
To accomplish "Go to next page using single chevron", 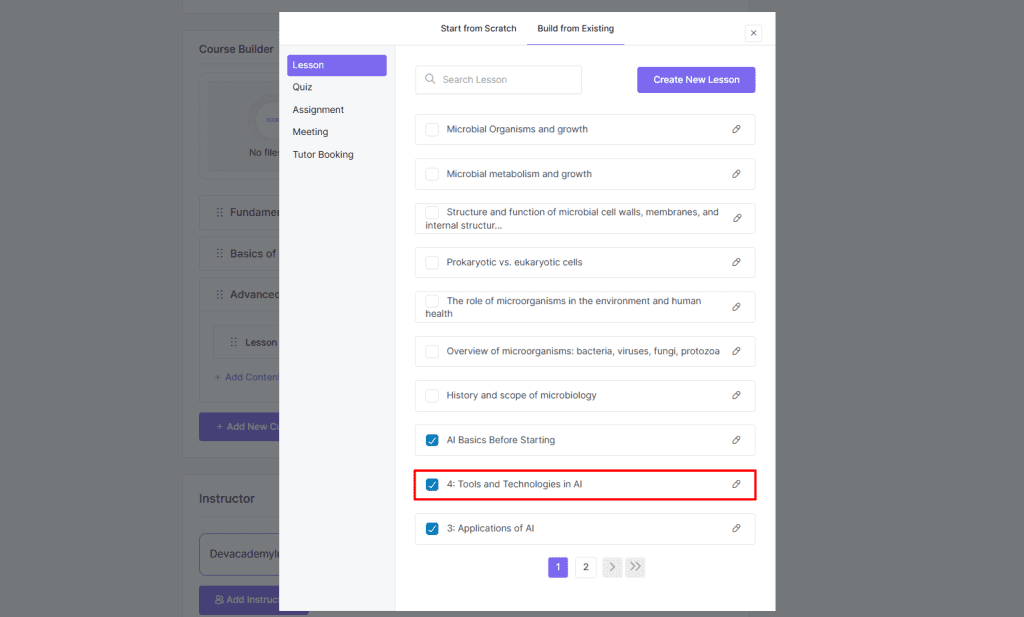I will click(612, 567).
